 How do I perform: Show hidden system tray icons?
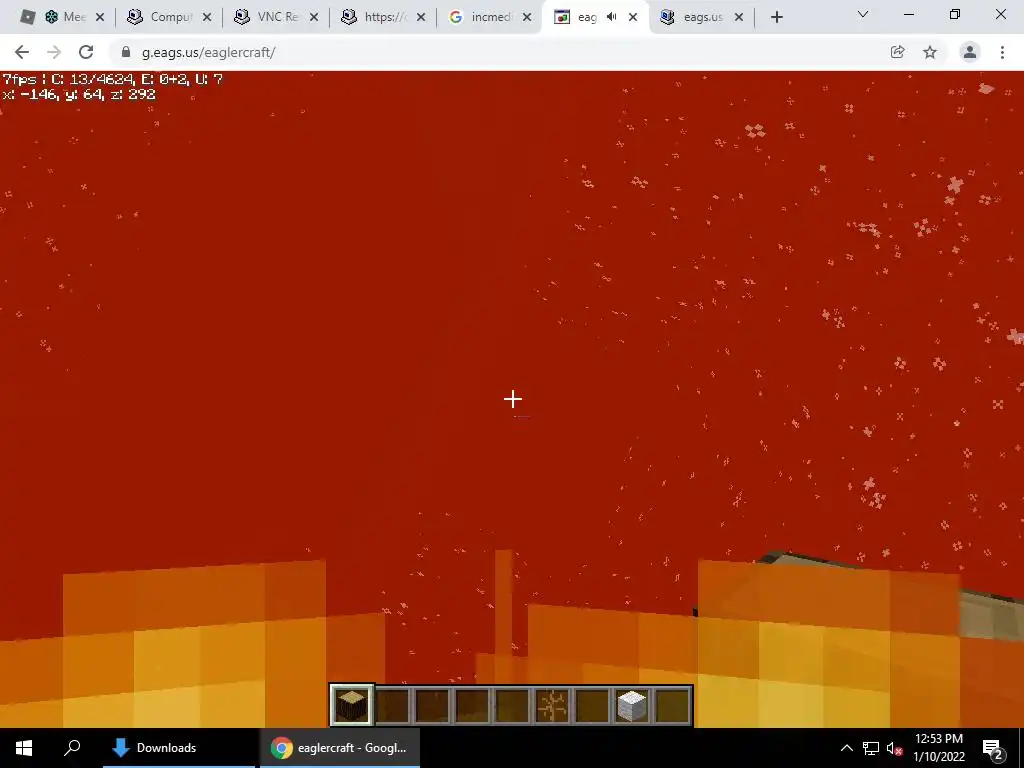pyautogui.click(x=846, y=748)
